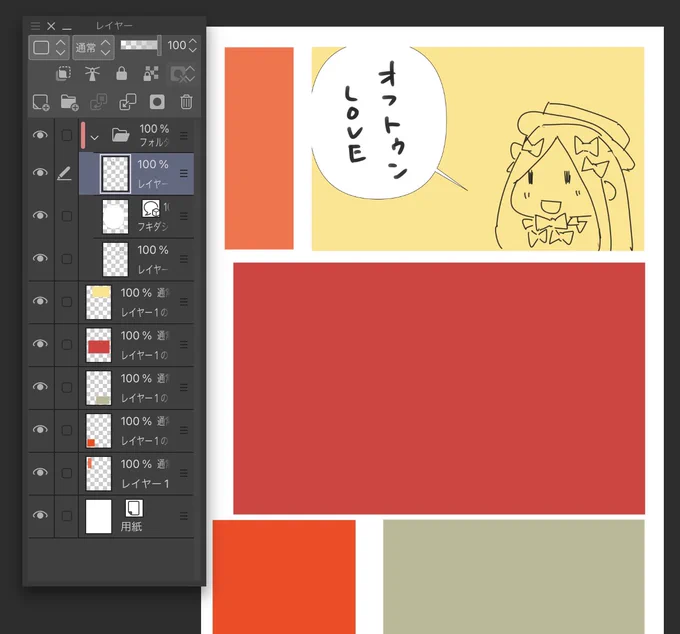Screen dimensions: 680x634
Task: Hide the フォルダ folder layer
Action: point(40,135)
